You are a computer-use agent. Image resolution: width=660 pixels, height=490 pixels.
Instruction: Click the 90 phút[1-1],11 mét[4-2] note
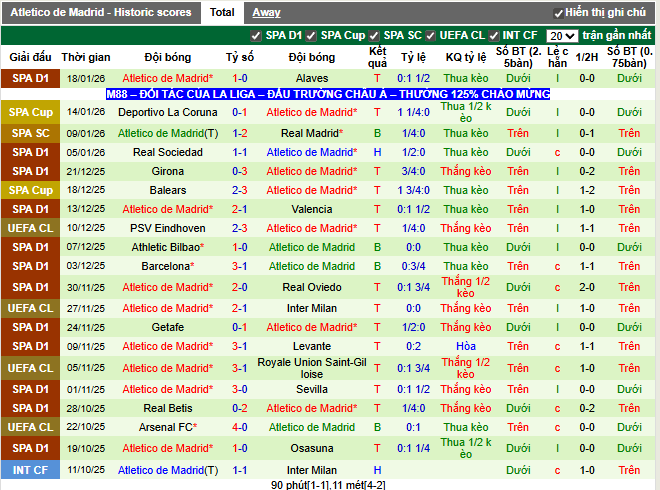click(328, 485)
